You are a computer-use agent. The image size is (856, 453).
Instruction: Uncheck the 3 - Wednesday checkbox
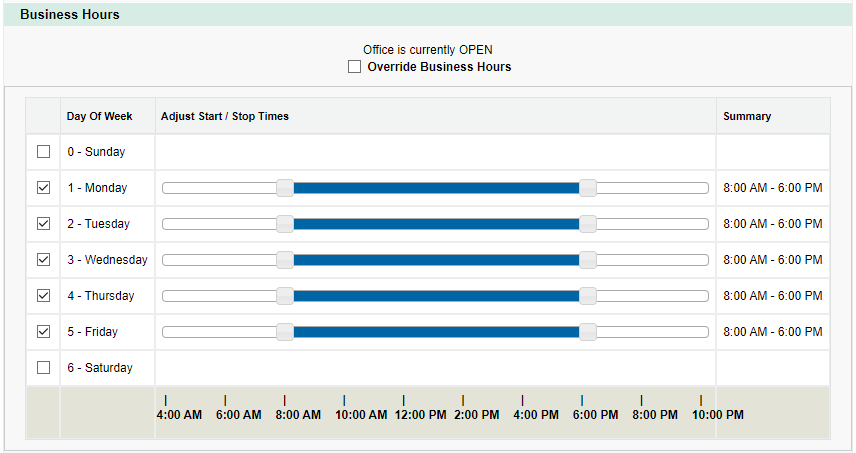[43, 259]
